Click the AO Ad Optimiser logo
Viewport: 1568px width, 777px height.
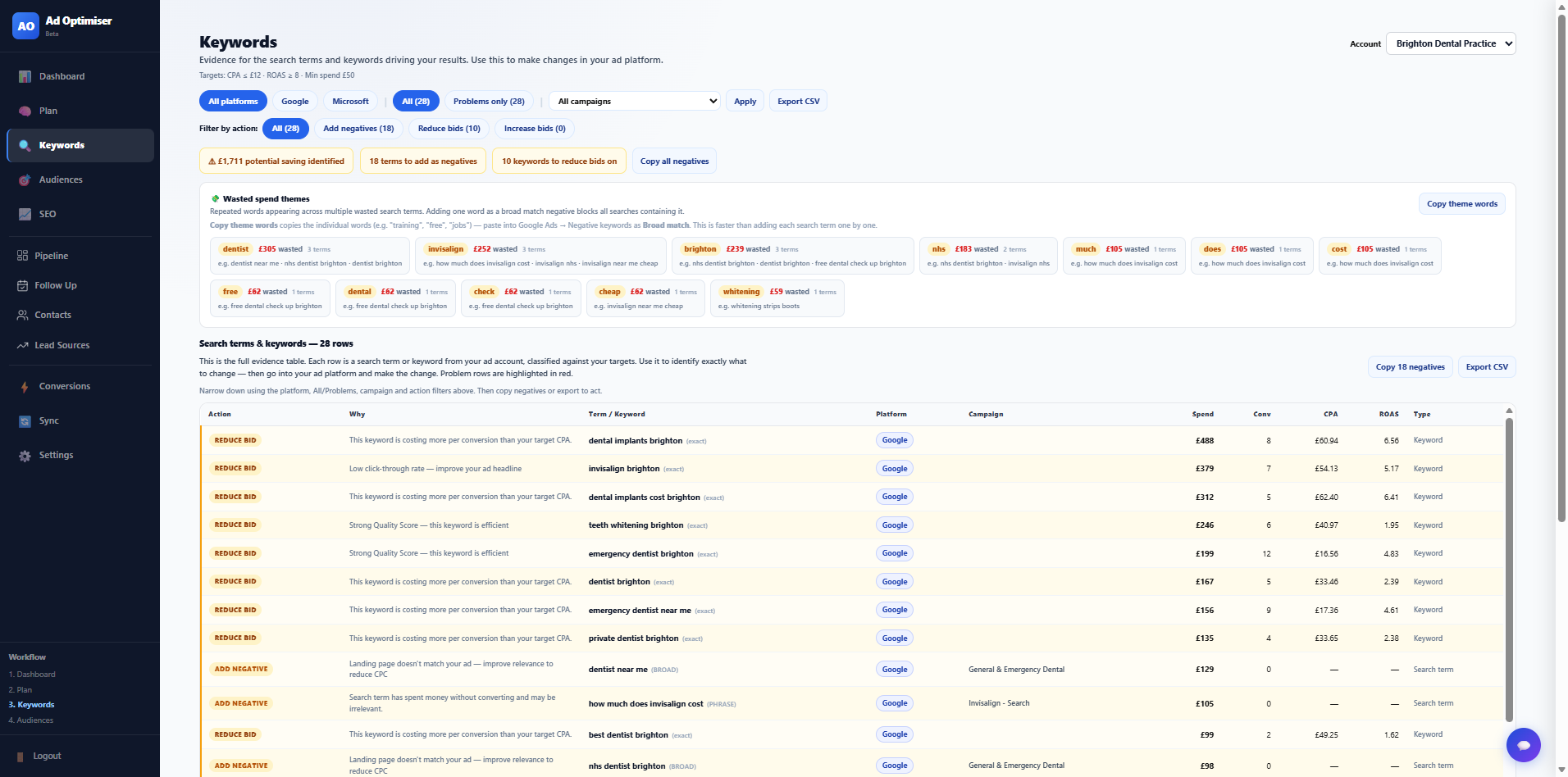pyautogui.click(x=26, y=26)
